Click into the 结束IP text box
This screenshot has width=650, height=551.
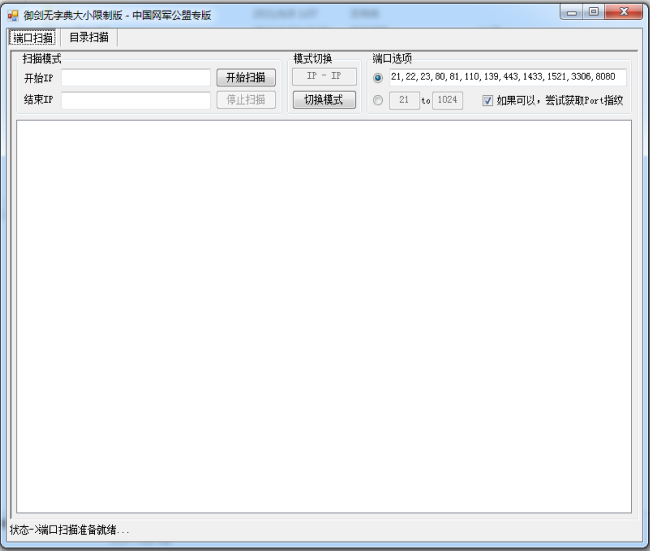point(136,100)
